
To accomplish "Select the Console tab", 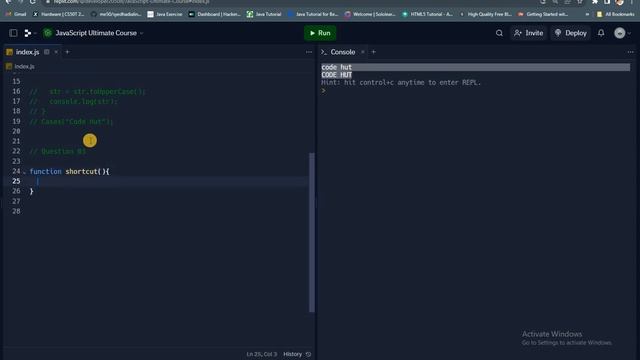I will pyautogui.click(x=342, y=52).
